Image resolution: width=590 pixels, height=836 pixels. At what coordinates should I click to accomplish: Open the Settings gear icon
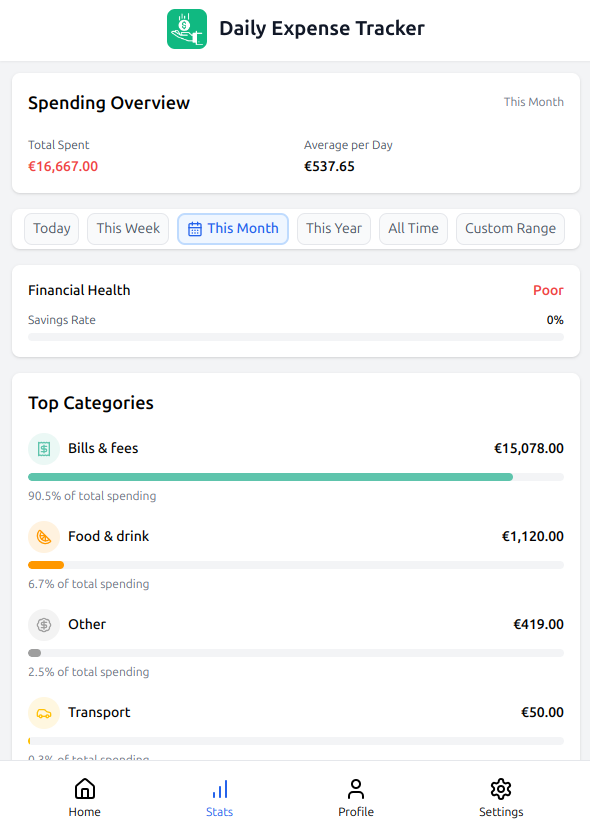point(501,789)
